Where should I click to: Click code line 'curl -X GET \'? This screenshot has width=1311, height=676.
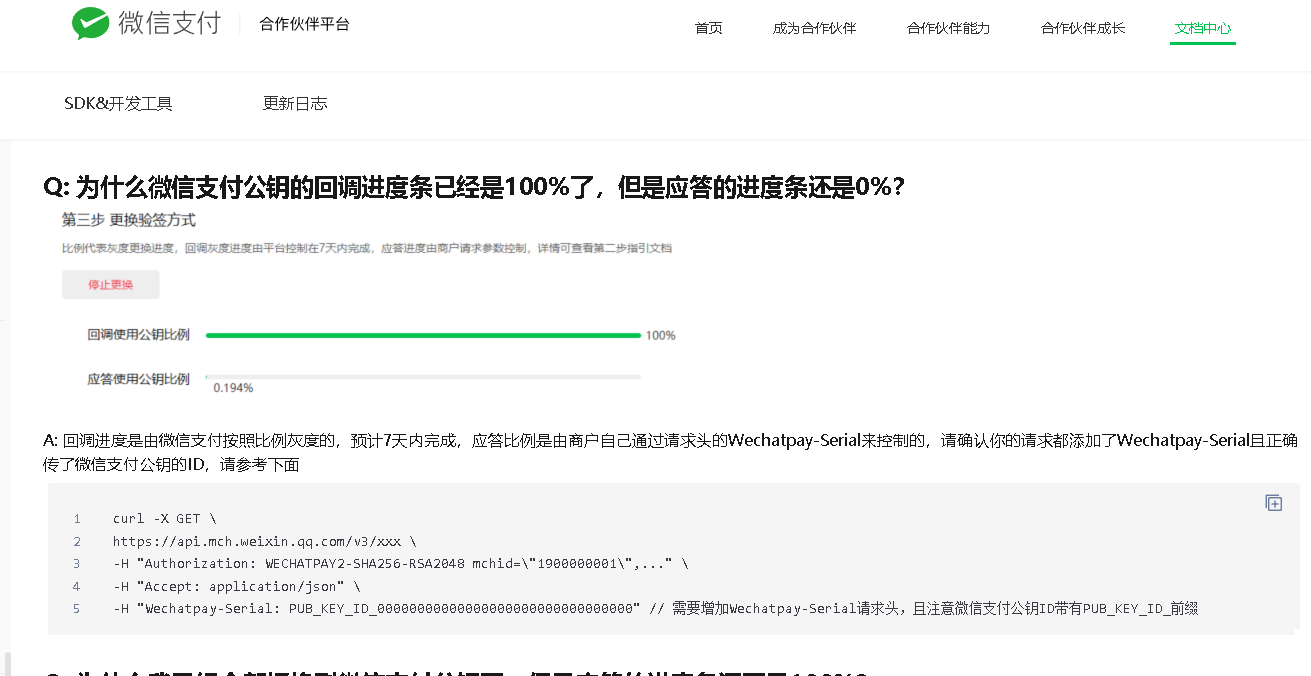(164, 519)
